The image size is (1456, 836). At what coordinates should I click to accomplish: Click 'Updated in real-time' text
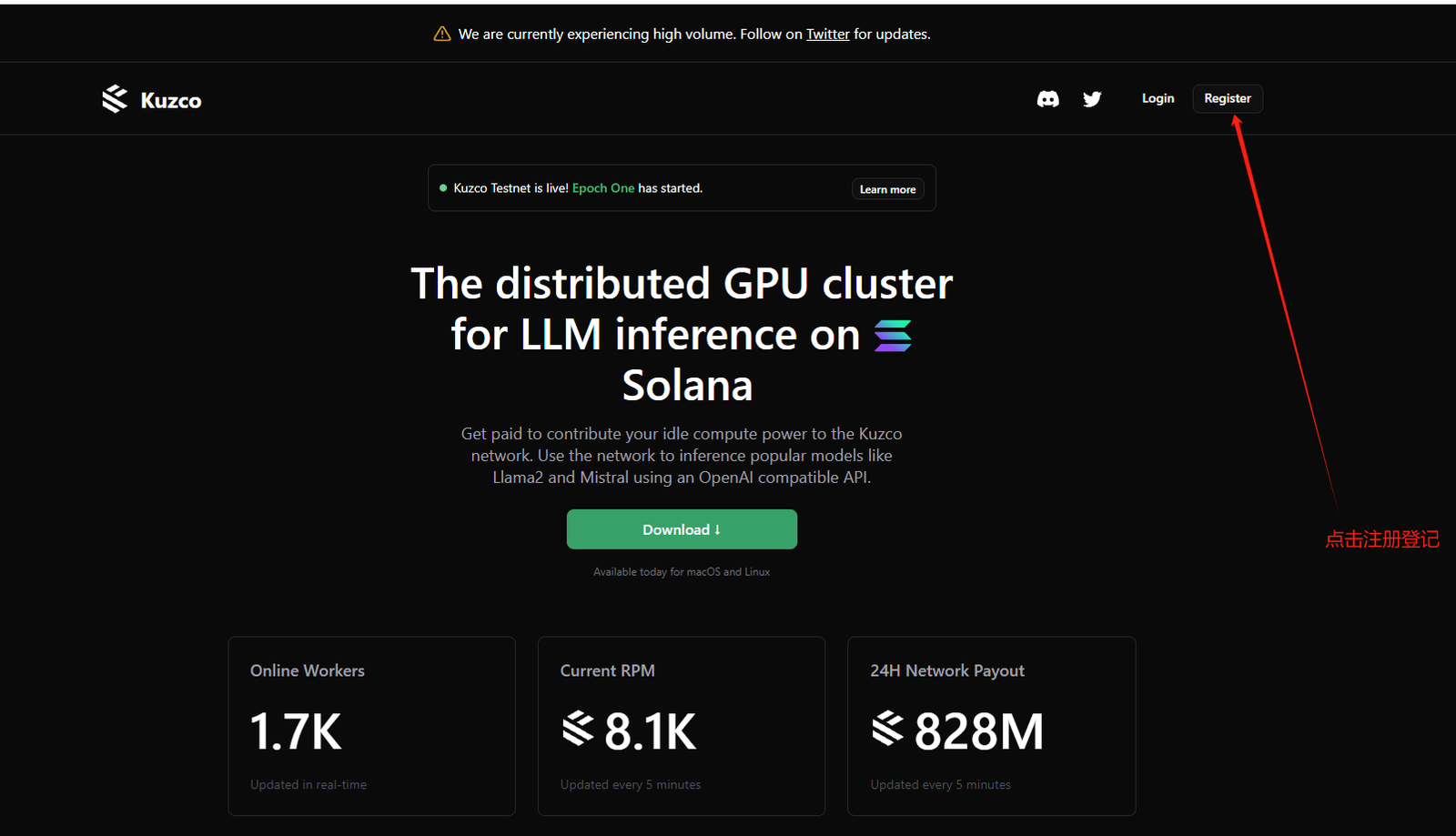[308, 784]
